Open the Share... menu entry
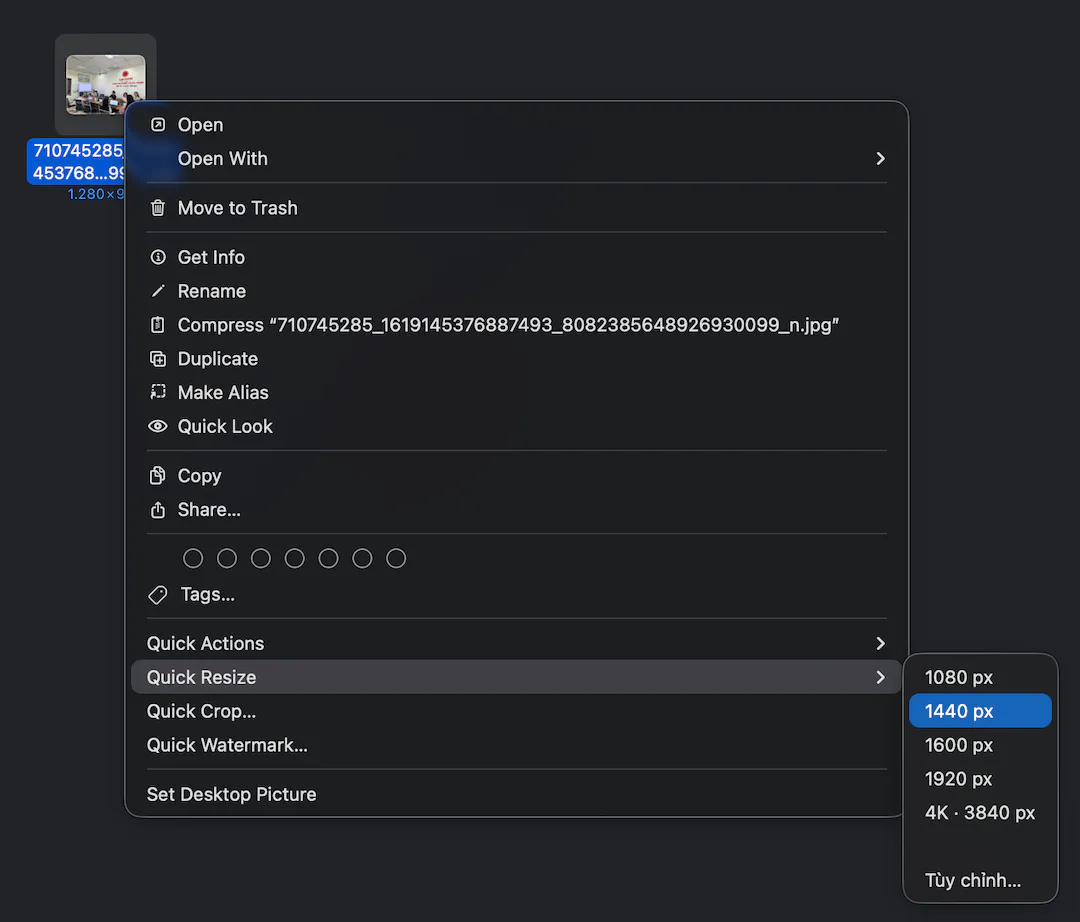 click(x=517, y=510)
